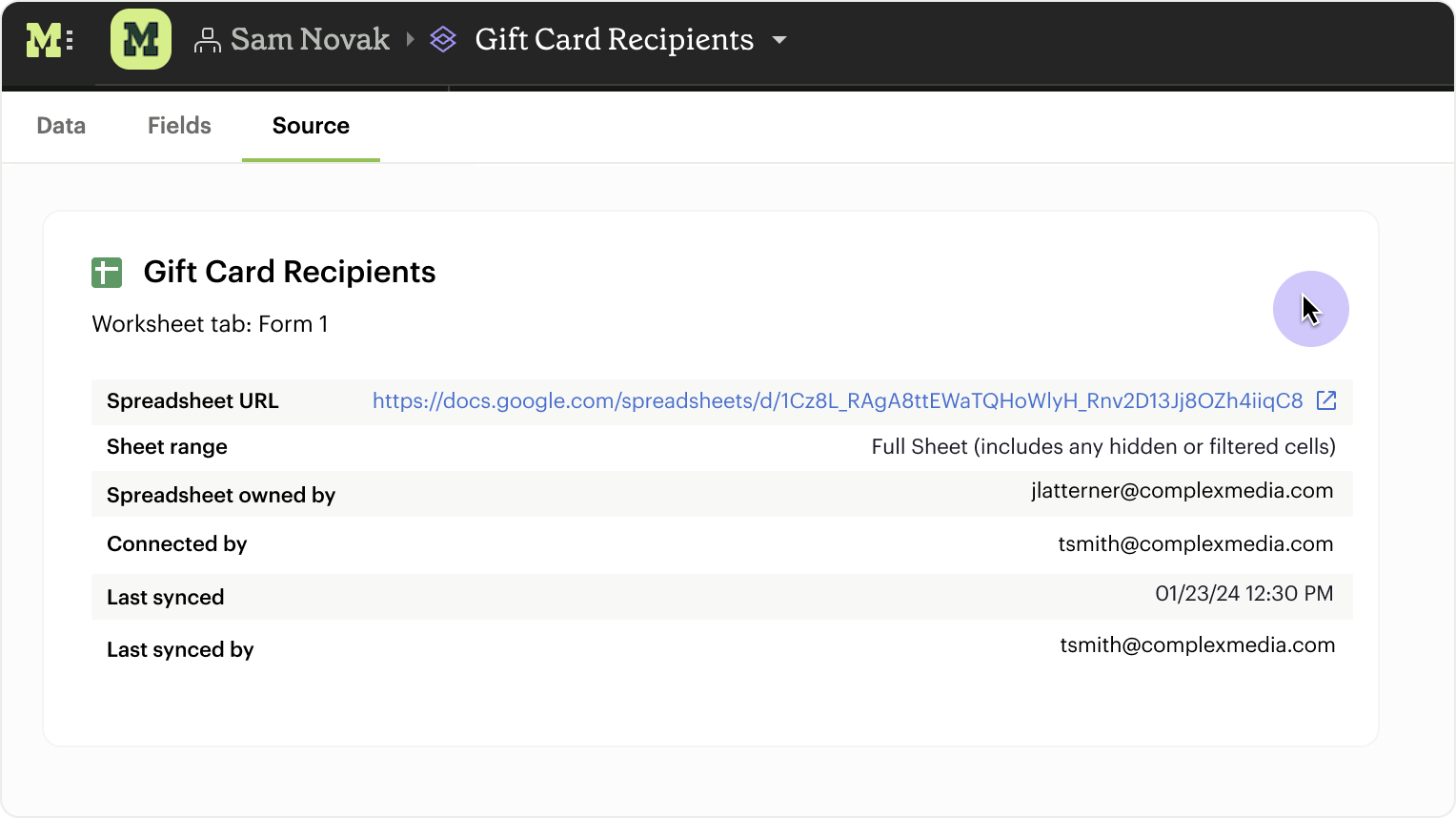Click the purple layers icon in breadcrumb
Viewport: 1456px width, 818px height.
coord(443,40)
